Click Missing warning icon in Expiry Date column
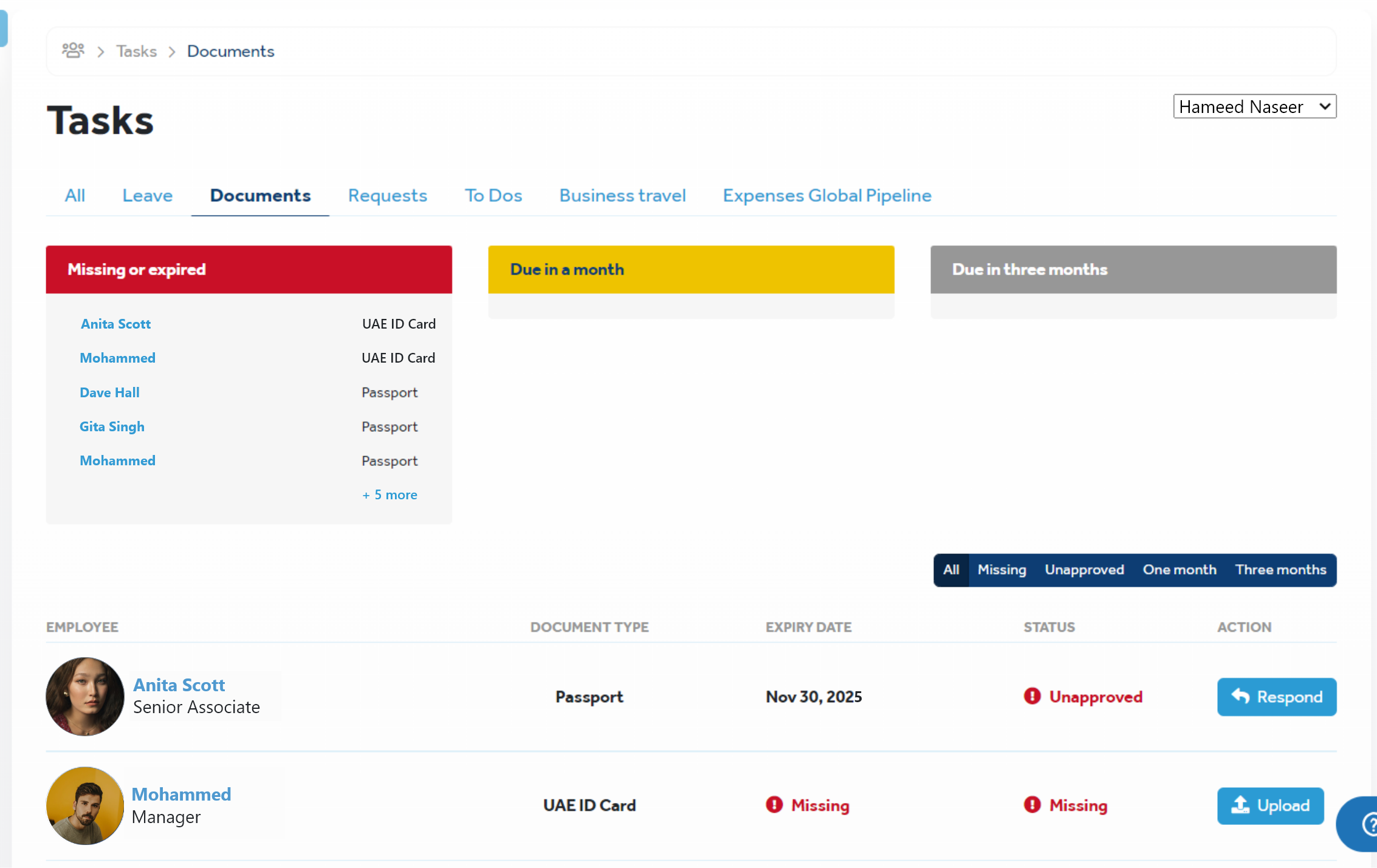 774,805
